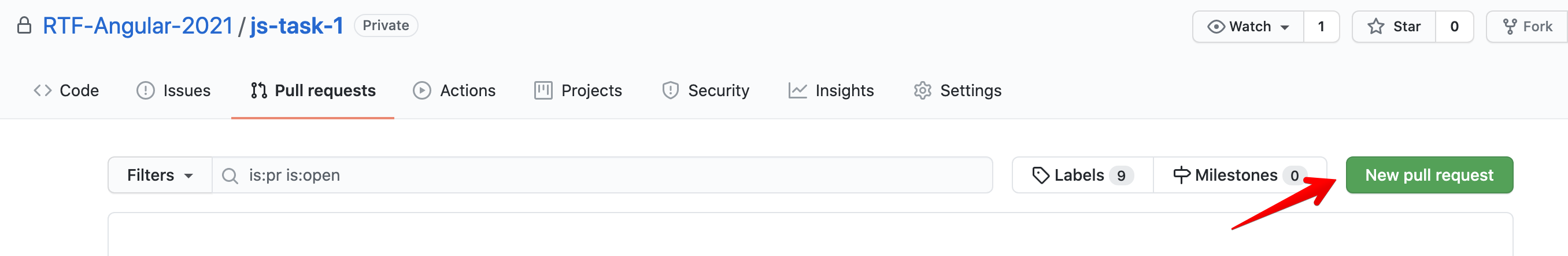This screenshot has height=256, width=1568.
Task: Open the Watch notifications dropdown
Action: point(1248,27)
